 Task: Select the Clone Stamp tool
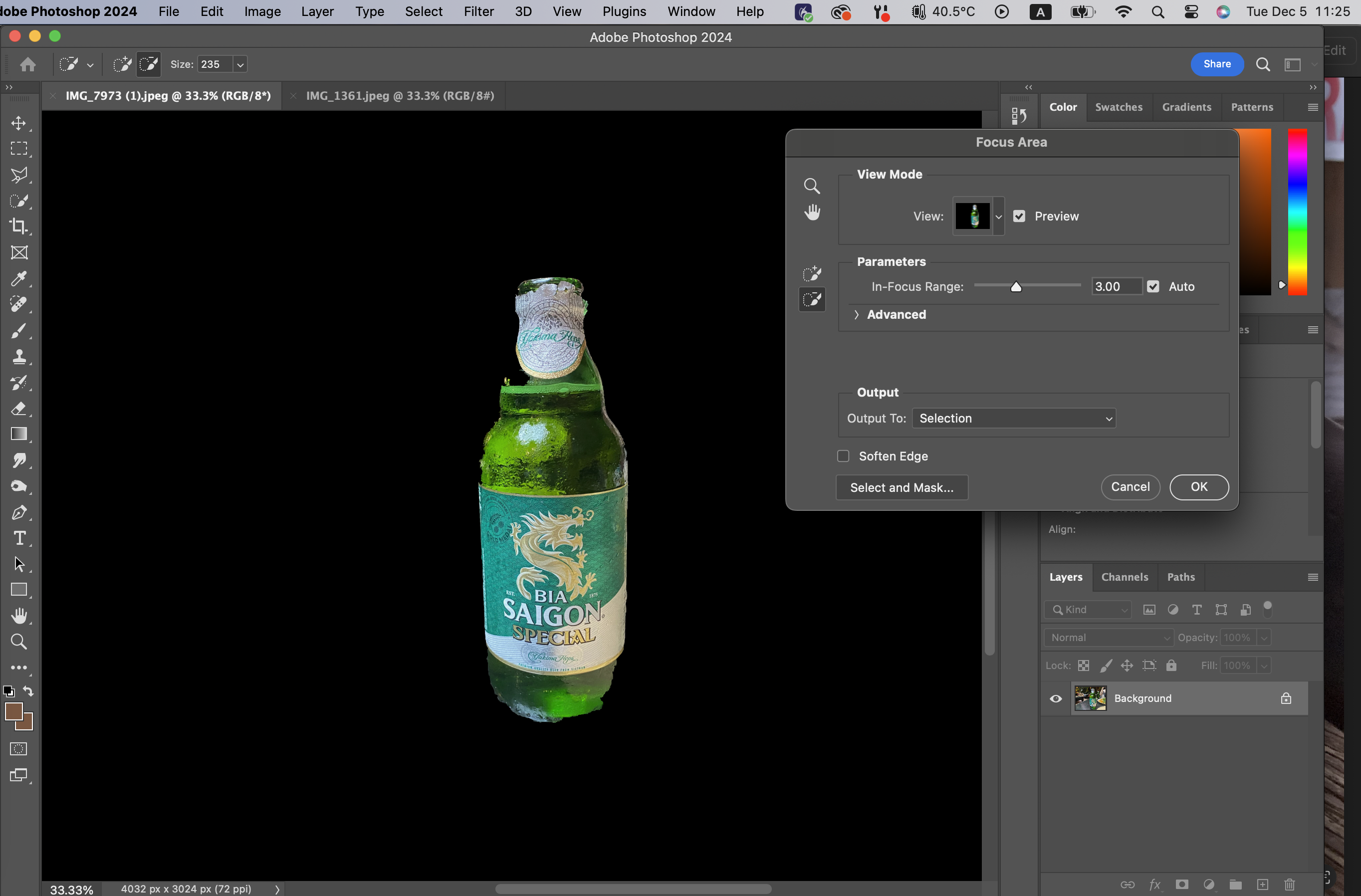coord(19,357)
